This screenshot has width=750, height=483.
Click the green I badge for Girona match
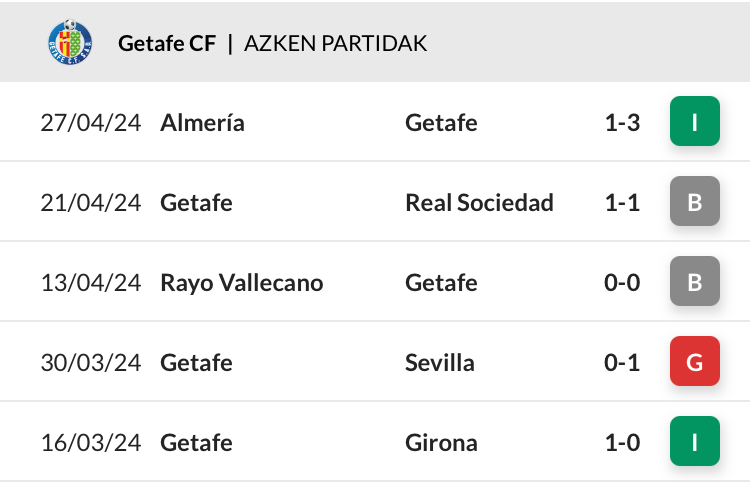pyautogui.click(x=695, y=441)
